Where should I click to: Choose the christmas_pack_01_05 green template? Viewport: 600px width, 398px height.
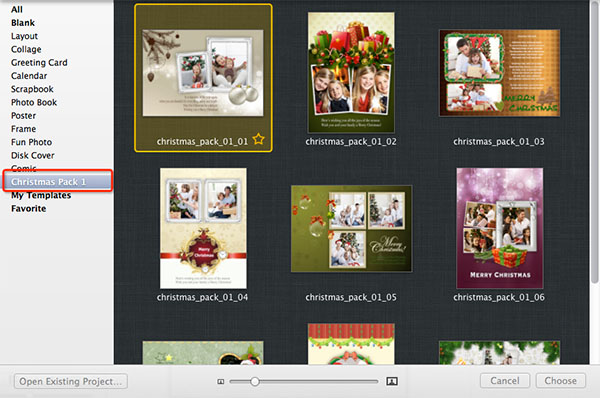351,228
